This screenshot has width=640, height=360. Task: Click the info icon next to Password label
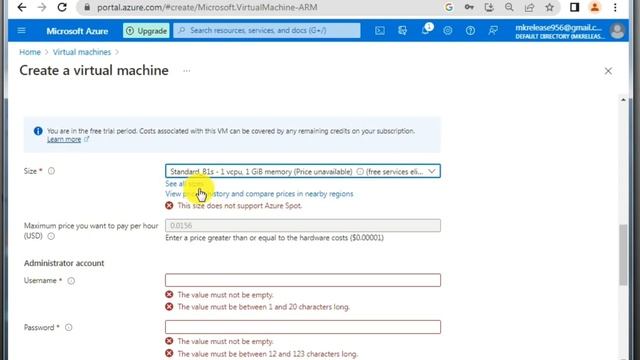point(69,327)
